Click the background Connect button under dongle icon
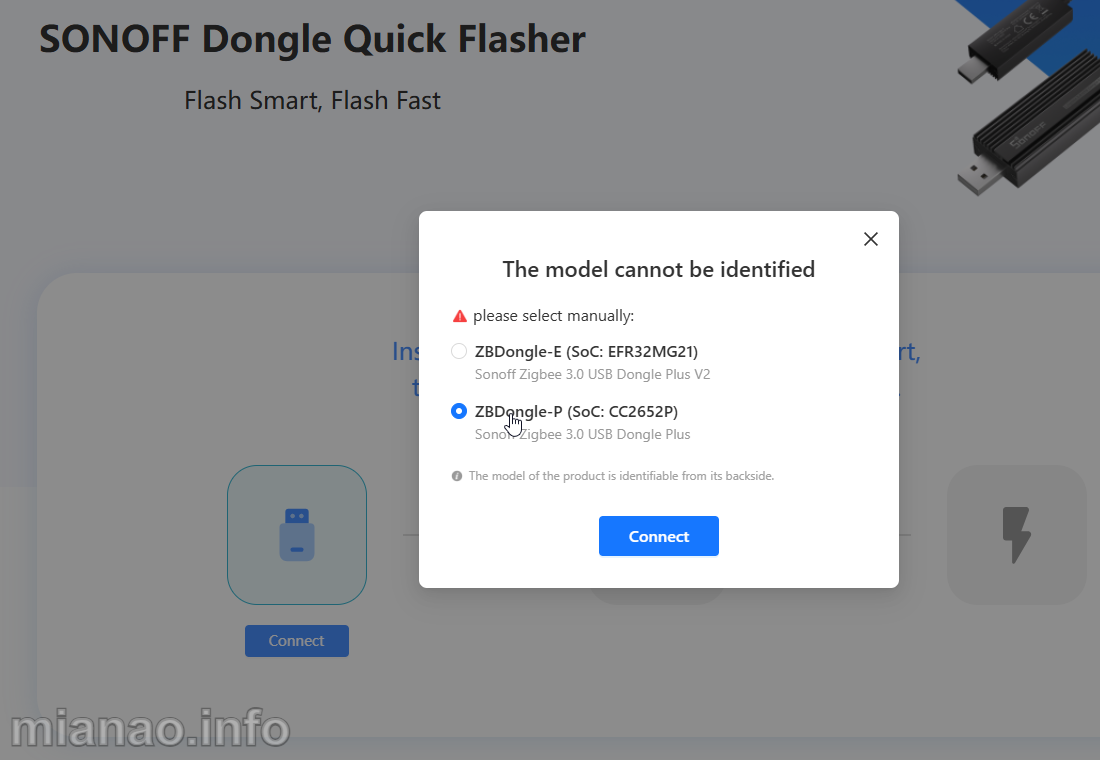 pos(297,641)
